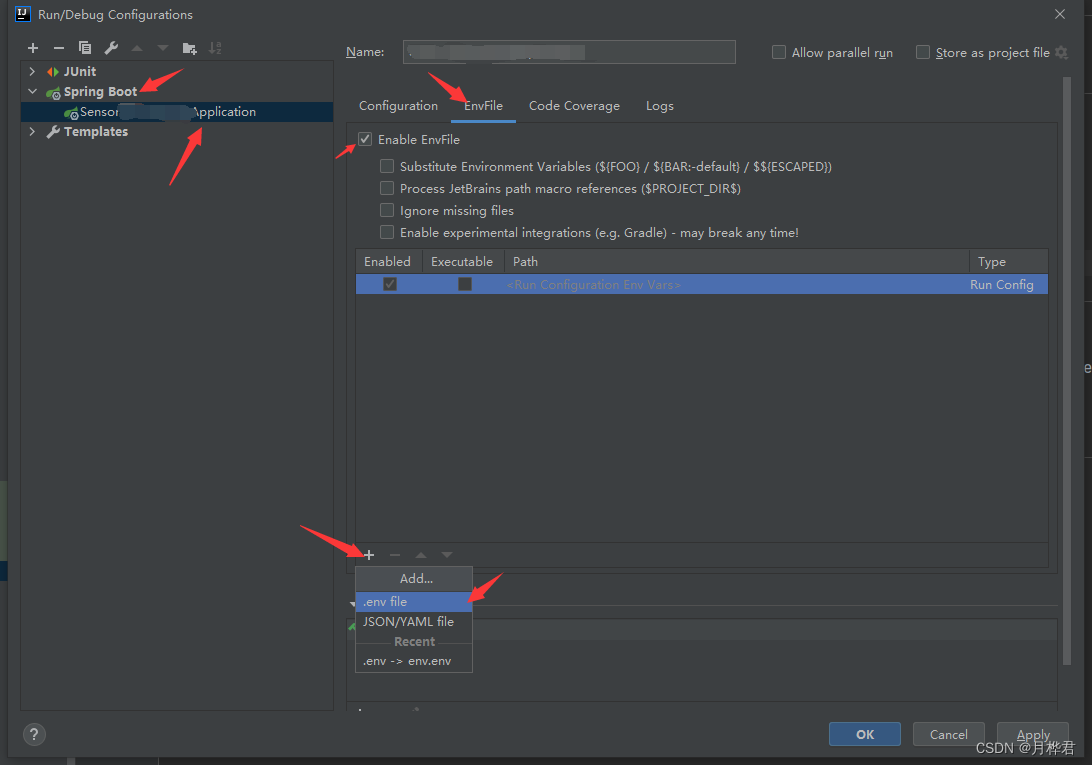Viewport: 1092px width, 765px height.
Task: Toggle Allow parallel run
Action: [779, 52]
